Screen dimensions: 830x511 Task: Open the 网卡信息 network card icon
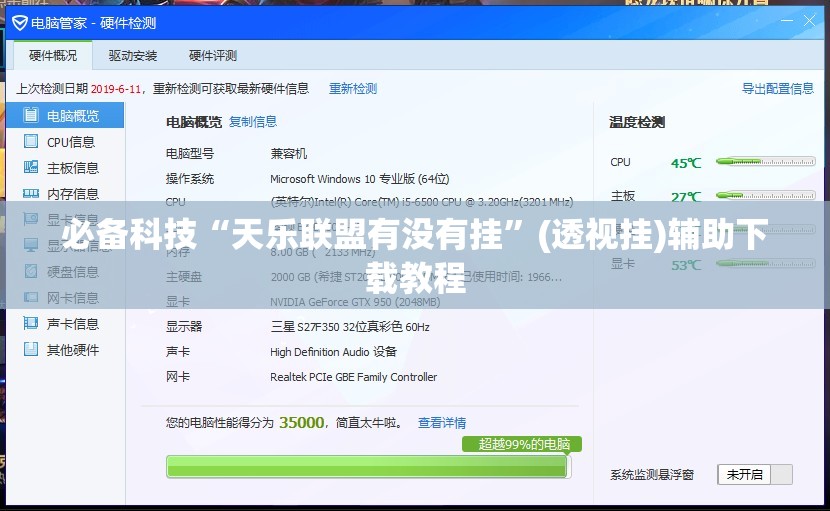point(31,297)
